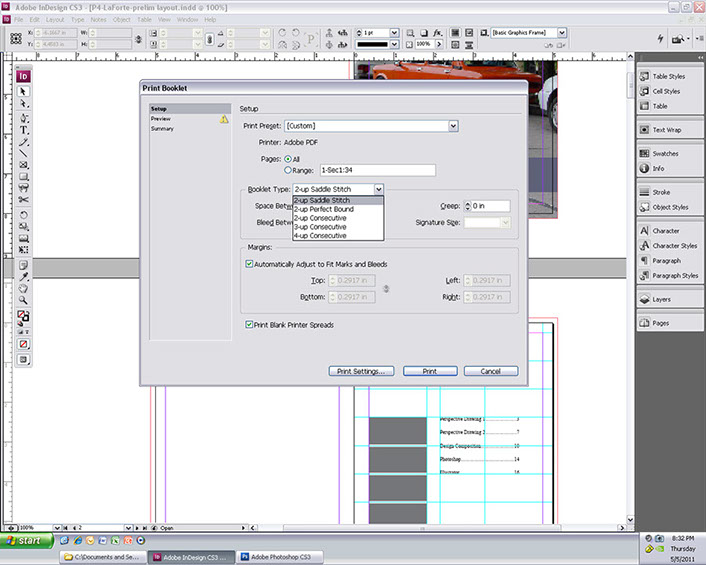Screen dimensions: 706x565
Task: Open the Layout menu
Action: pyautogui.click(x=55, y=20)
